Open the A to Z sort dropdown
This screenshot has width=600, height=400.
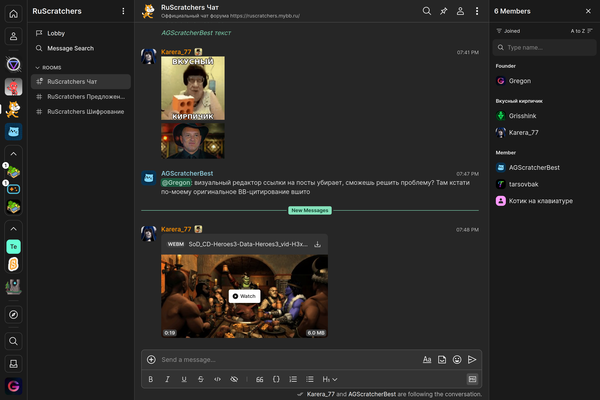577,31
